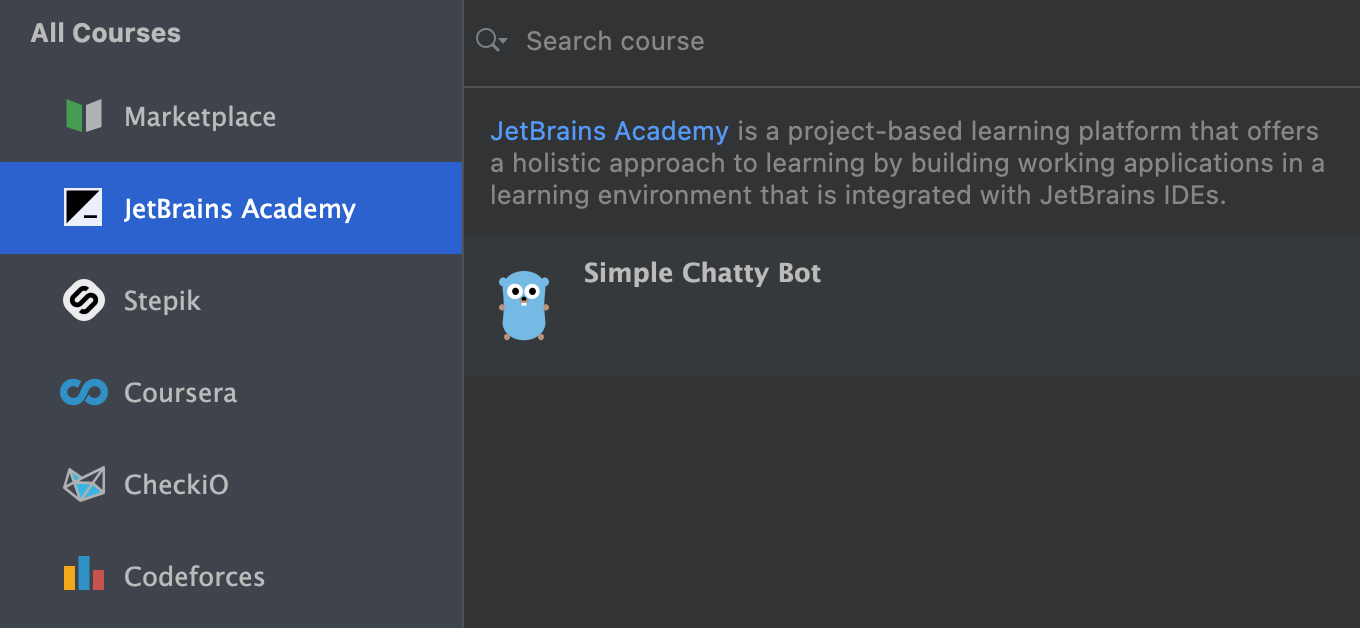Click the Stepik logo icon
This screenshot has height=628, width=1360.
[x=84, y=300]
